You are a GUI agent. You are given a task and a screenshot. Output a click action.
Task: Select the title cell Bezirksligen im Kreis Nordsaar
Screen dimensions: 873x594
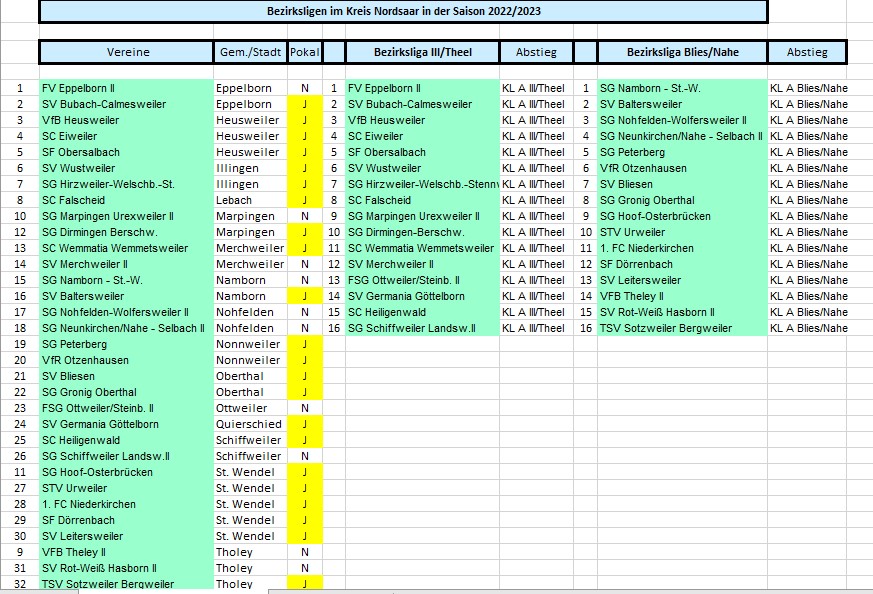[x=404, y=11]
